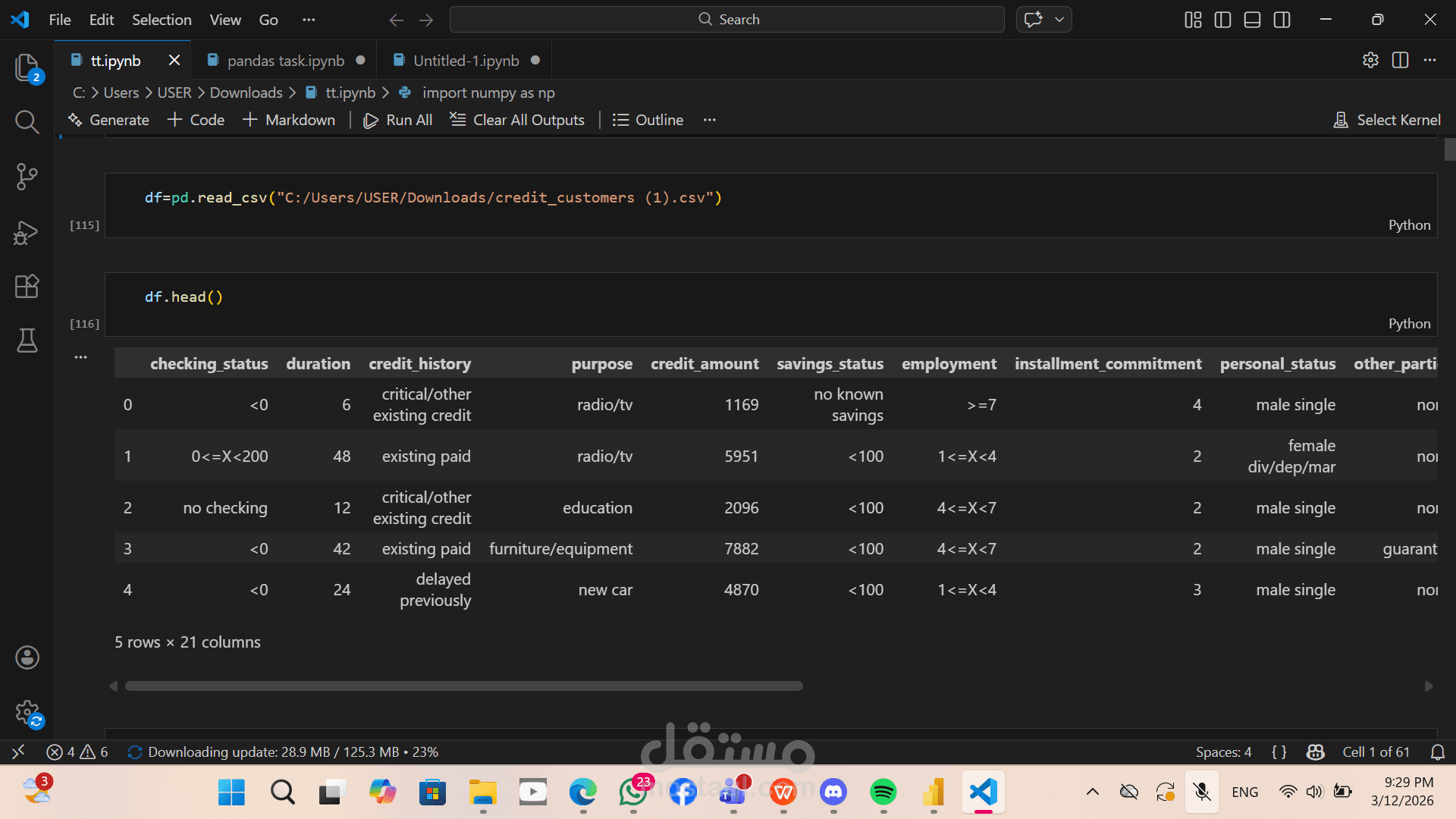
Task: Open the Extensions view
Action: 27,287
